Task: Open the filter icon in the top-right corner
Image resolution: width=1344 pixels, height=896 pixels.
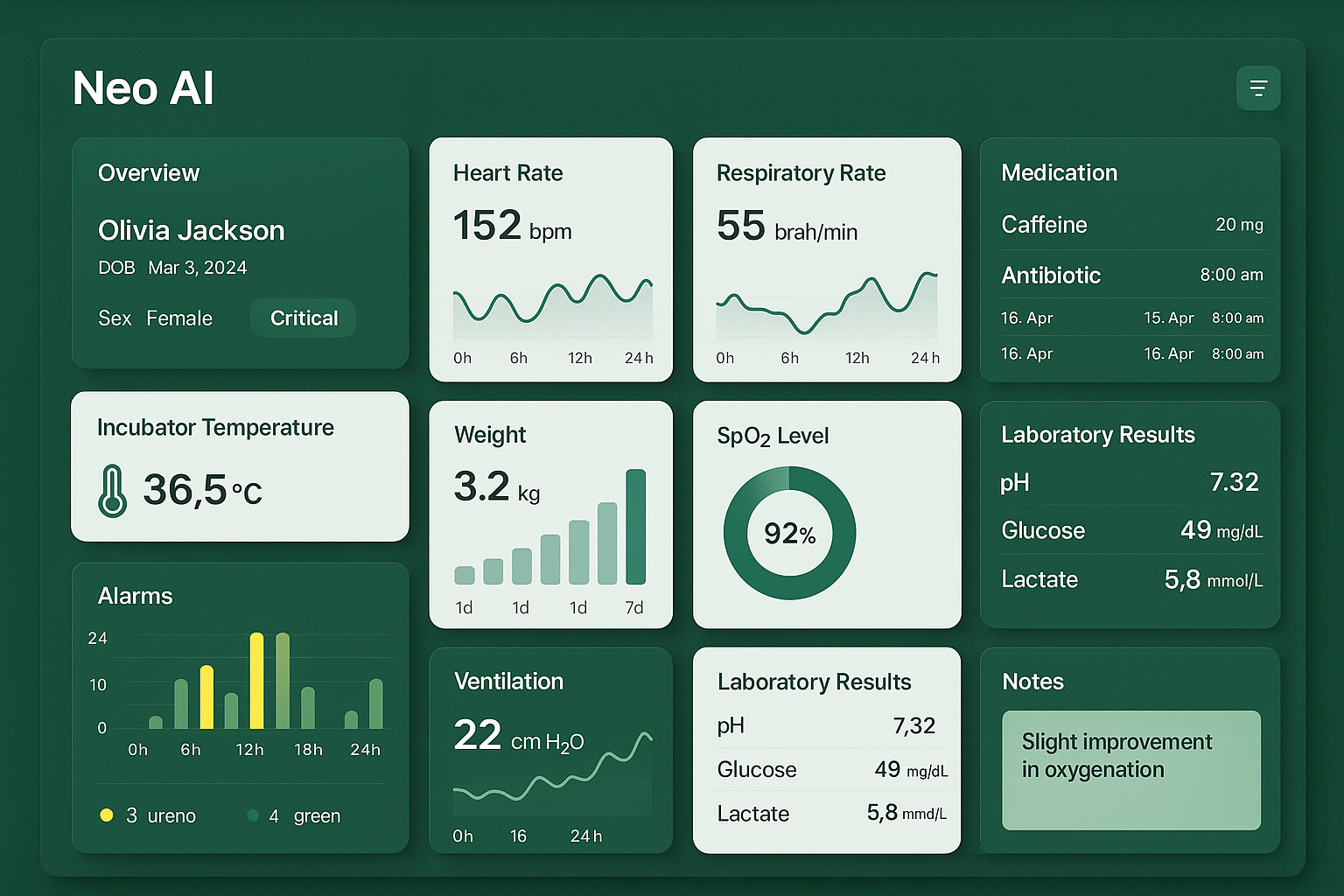Action: [x=1258, y=87]
